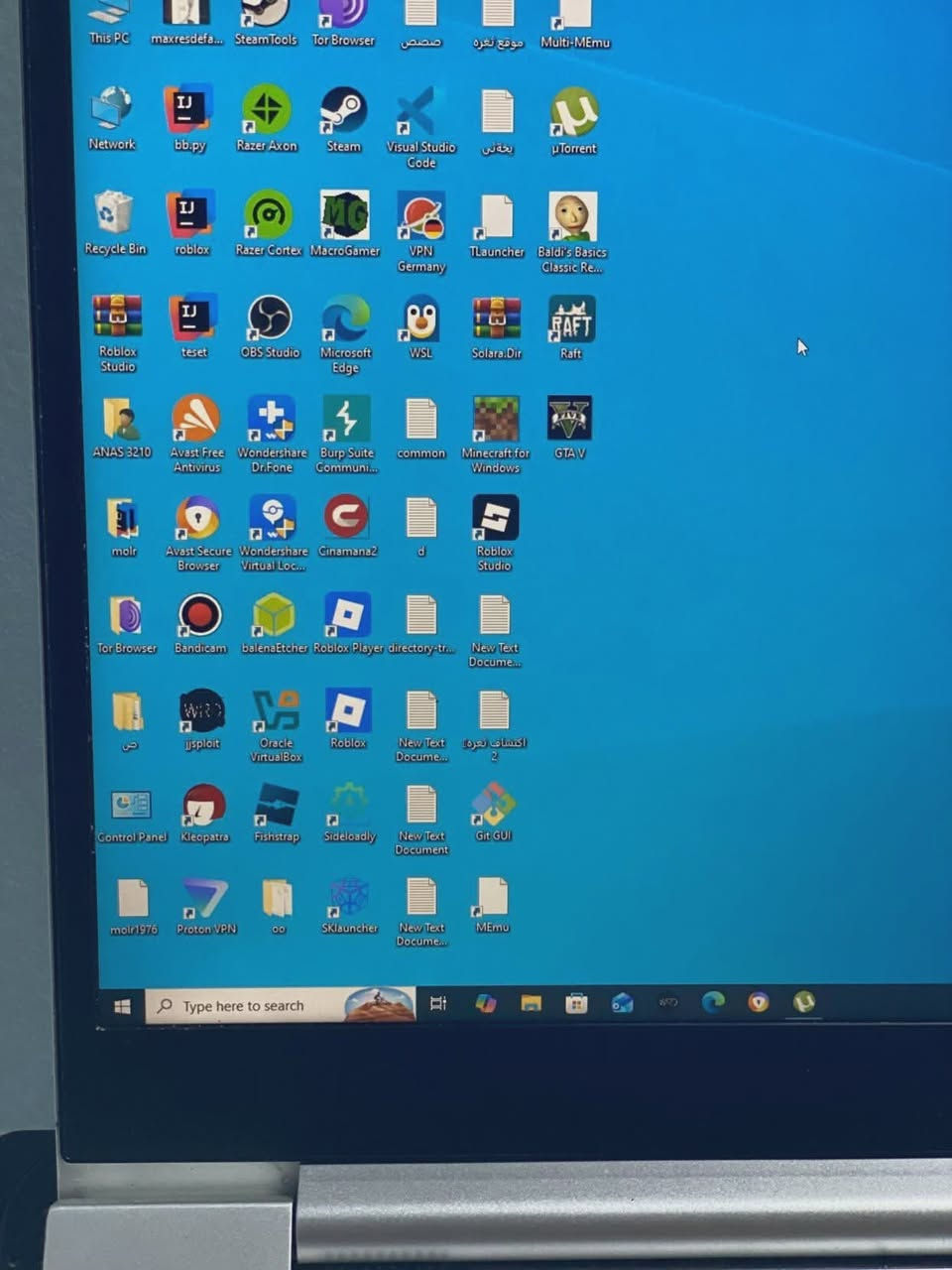
Task: Open the Windows Start menu
Action: [122, 1006]
